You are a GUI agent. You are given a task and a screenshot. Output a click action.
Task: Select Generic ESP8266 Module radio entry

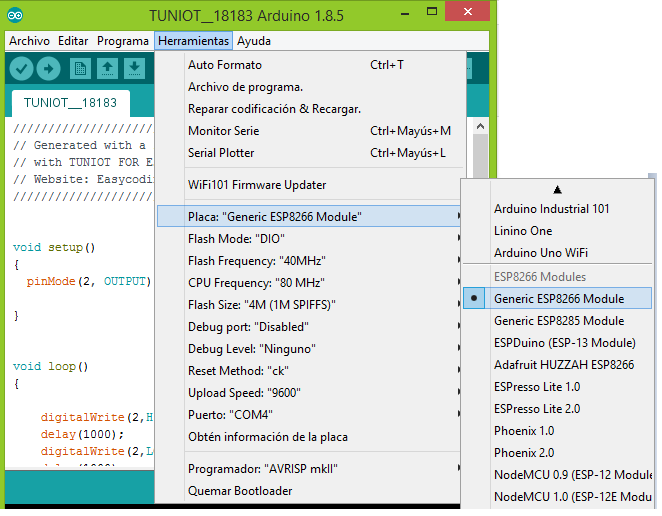pyautogui.click(x=557, y=299)
